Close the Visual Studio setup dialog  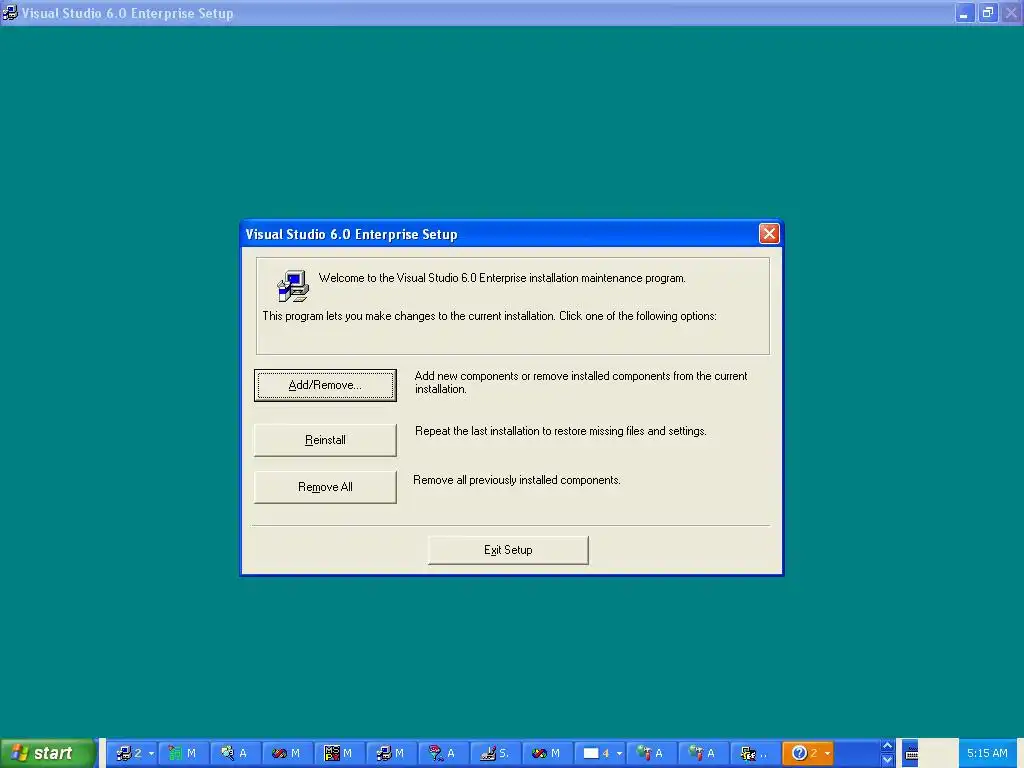[769, 234]
